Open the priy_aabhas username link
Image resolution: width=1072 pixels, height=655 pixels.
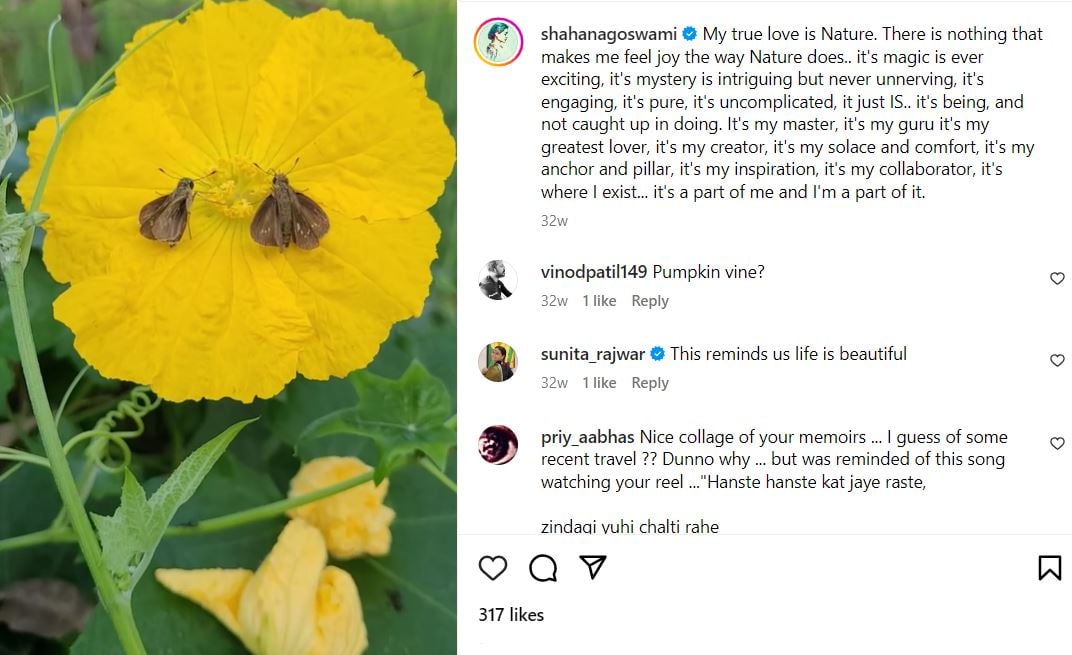pyautogui.click(x=587, y=437)
